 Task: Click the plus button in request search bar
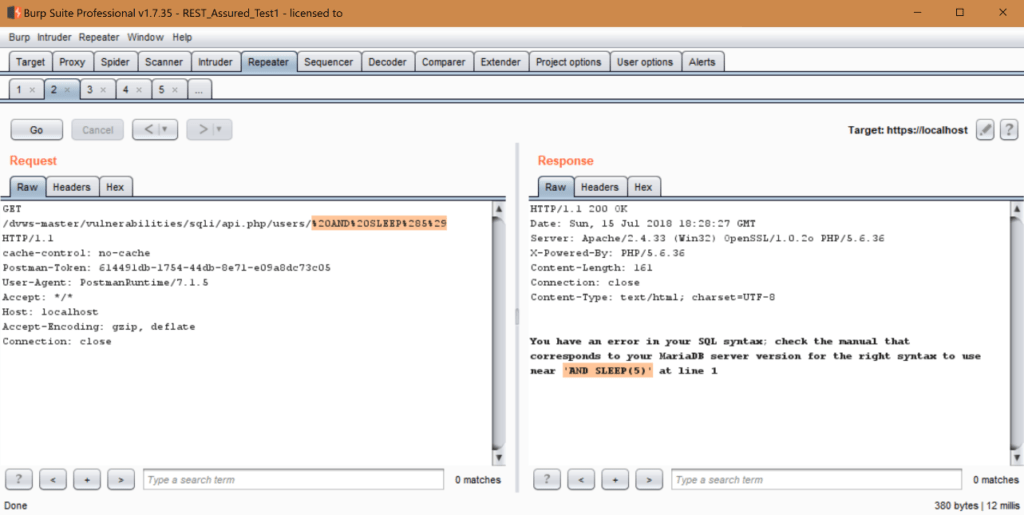[87, 480]
